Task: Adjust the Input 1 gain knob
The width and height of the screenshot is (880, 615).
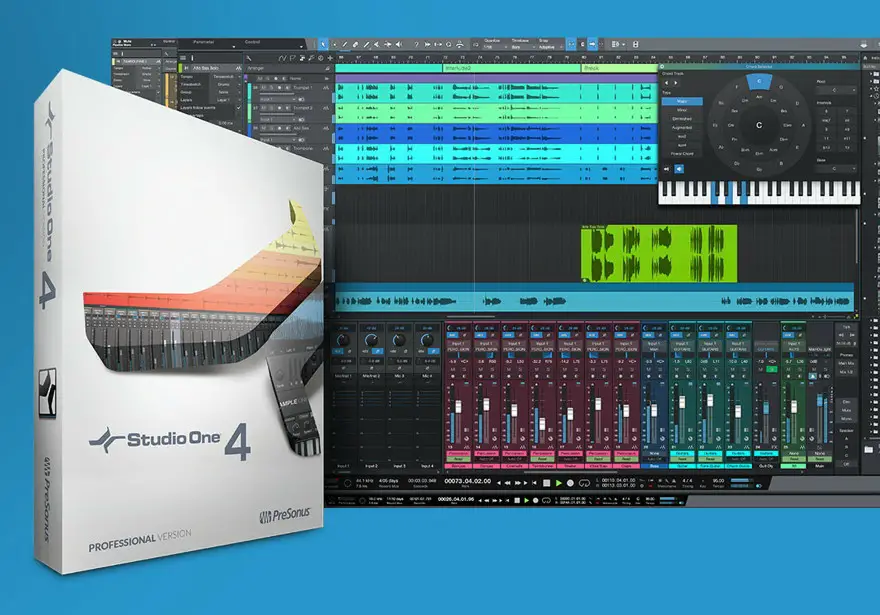Action: coord(343,340)
